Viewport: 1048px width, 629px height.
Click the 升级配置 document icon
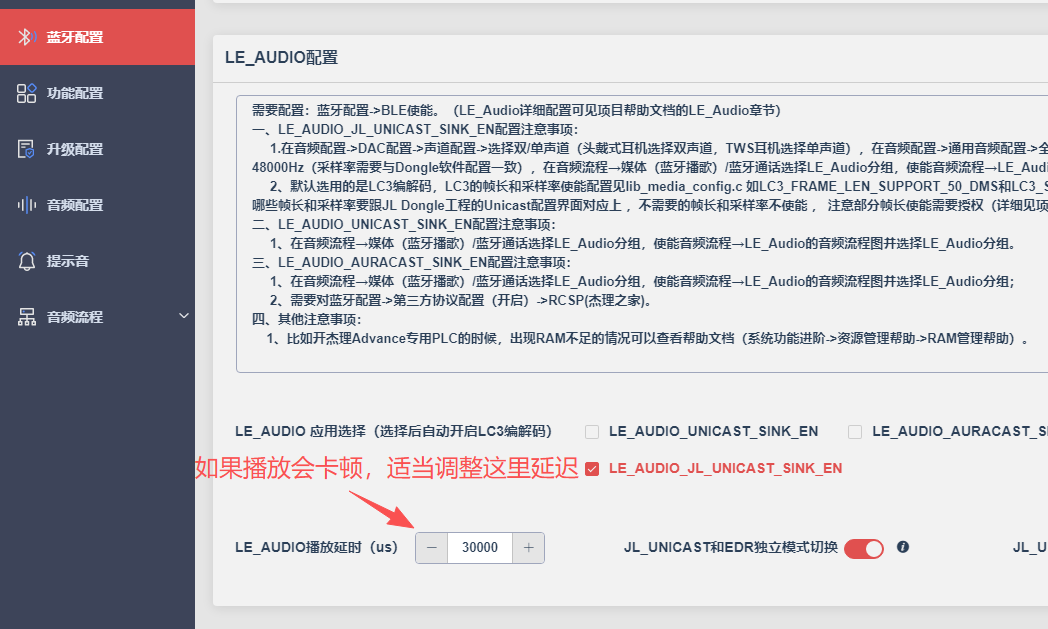click(26, 149)
